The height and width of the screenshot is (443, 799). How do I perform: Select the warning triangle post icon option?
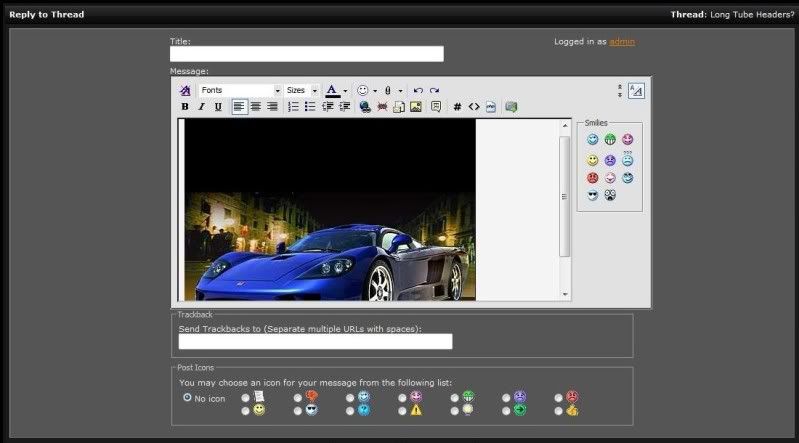[403, 410]
